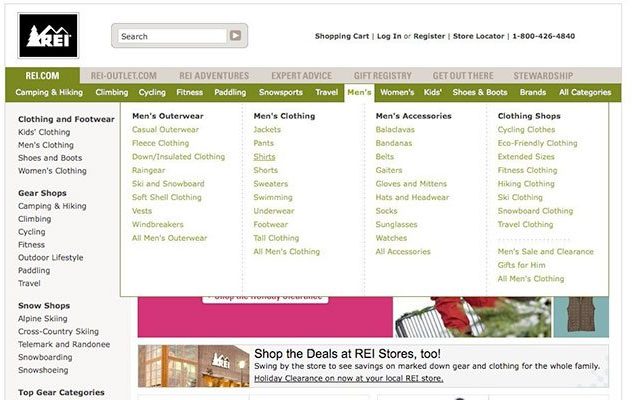Open the All Categories menu

pos(585,92)
